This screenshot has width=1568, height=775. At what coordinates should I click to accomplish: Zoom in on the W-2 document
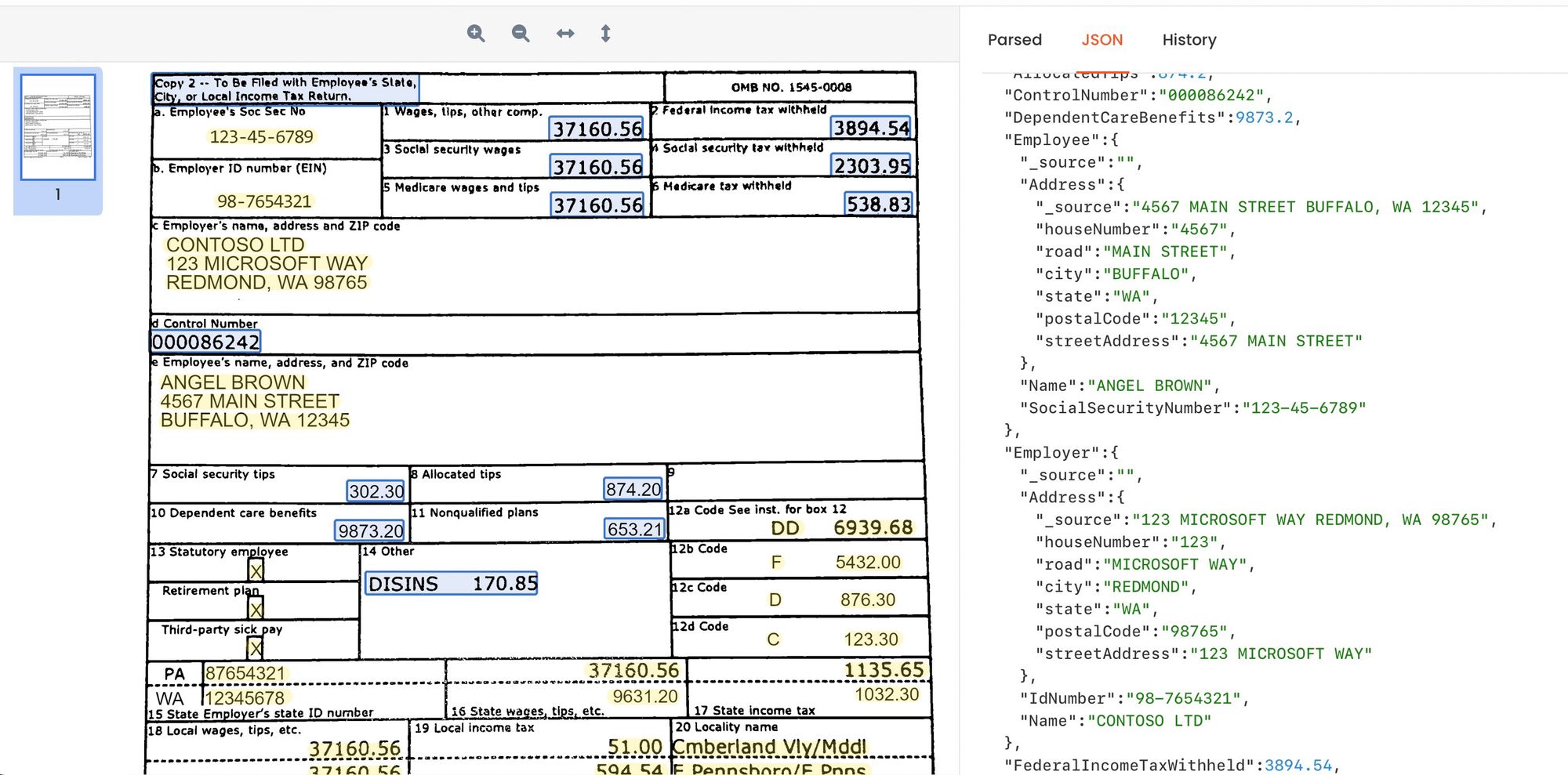477,34
